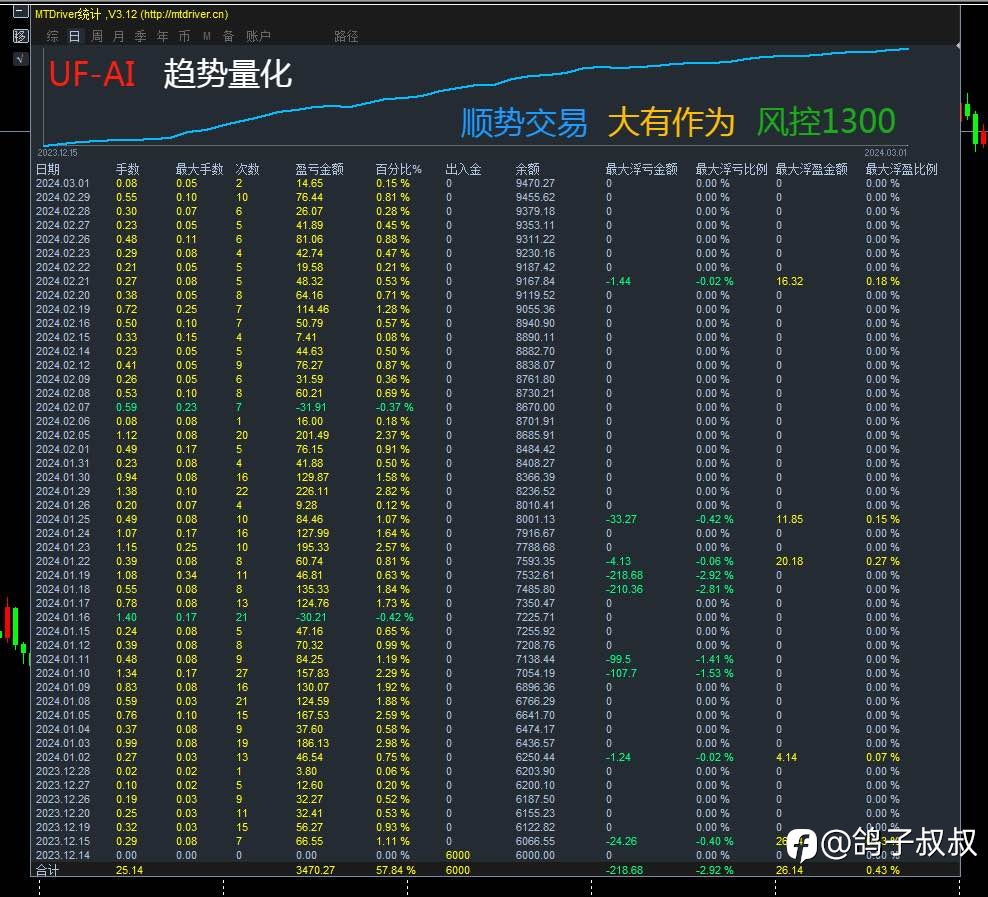The height and width of the screenshot is (897, 988).
Task: Click the 2024.02.07 loss row date
Action: tap(62, 407)
